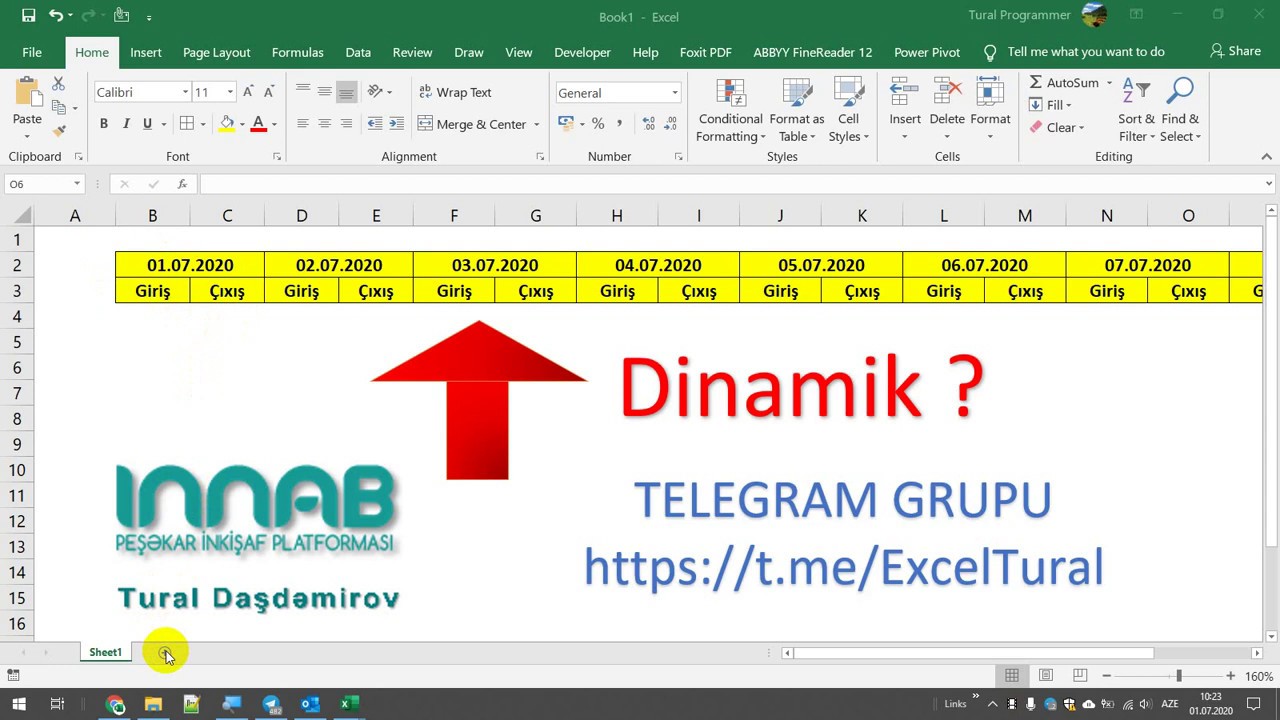Click Tell me what you want to do
The height and width of the screenshot is (720, 1280).
[1085, 52]
